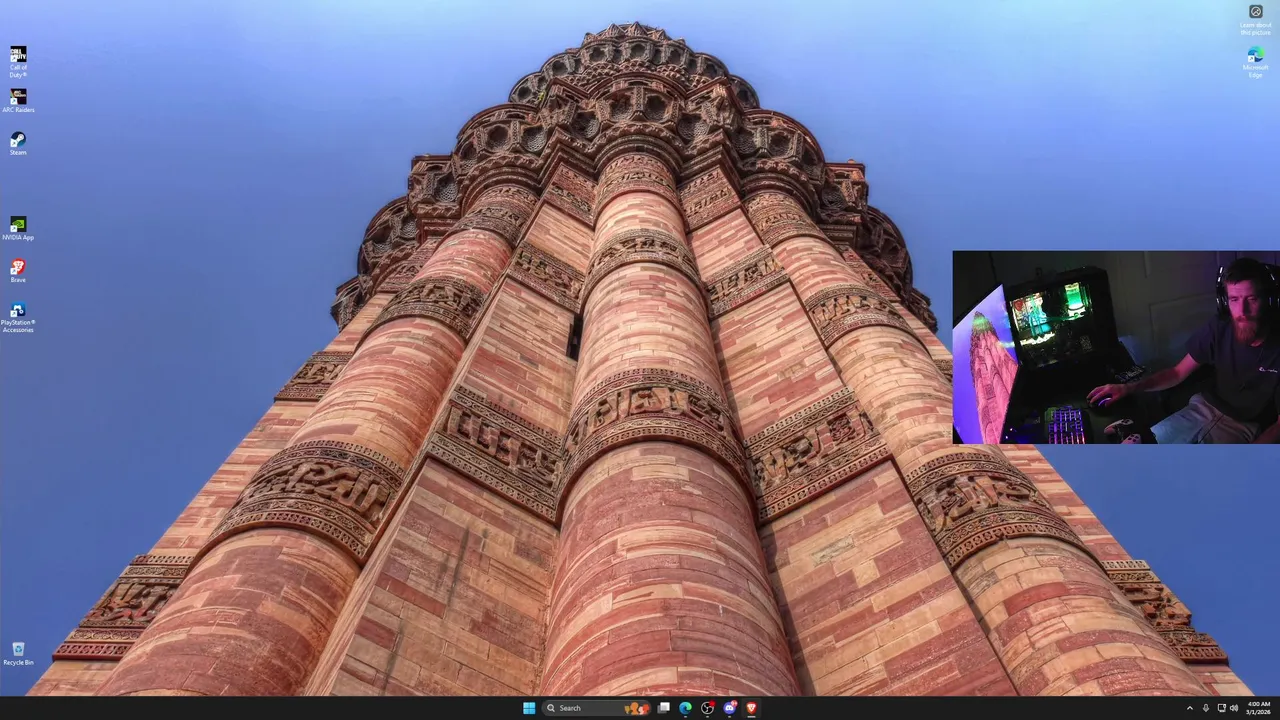
Task: Click the taskbar Search box
Action: tap(597, 708)
